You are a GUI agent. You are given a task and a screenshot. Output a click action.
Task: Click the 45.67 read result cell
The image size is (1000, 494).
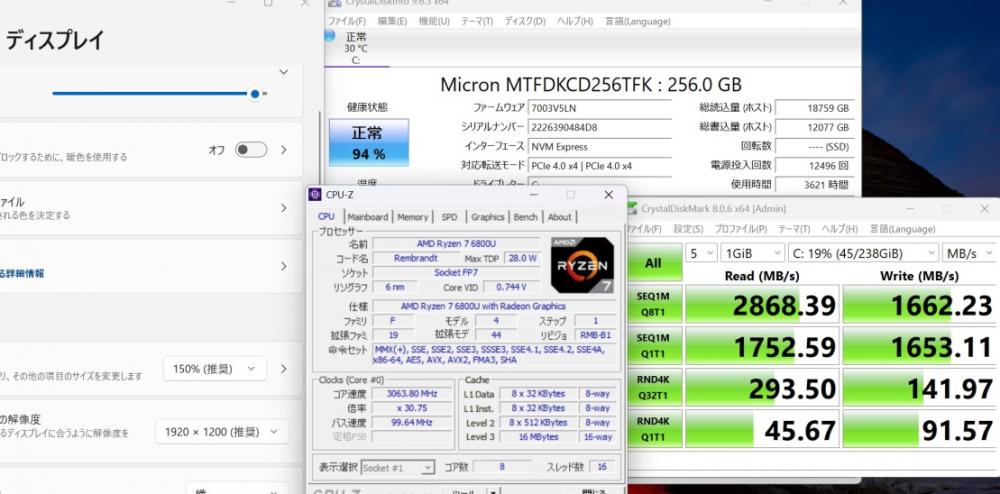point(762,429)
